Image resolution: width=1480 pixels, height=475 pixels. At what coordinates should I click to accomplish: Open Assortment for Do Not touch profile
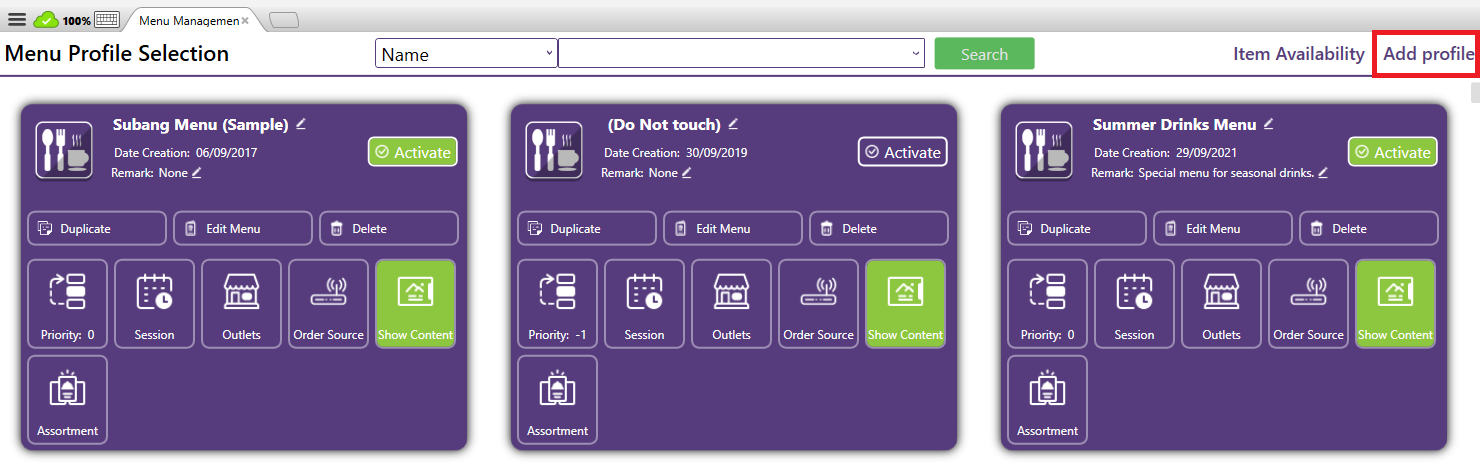coord(557,400)
